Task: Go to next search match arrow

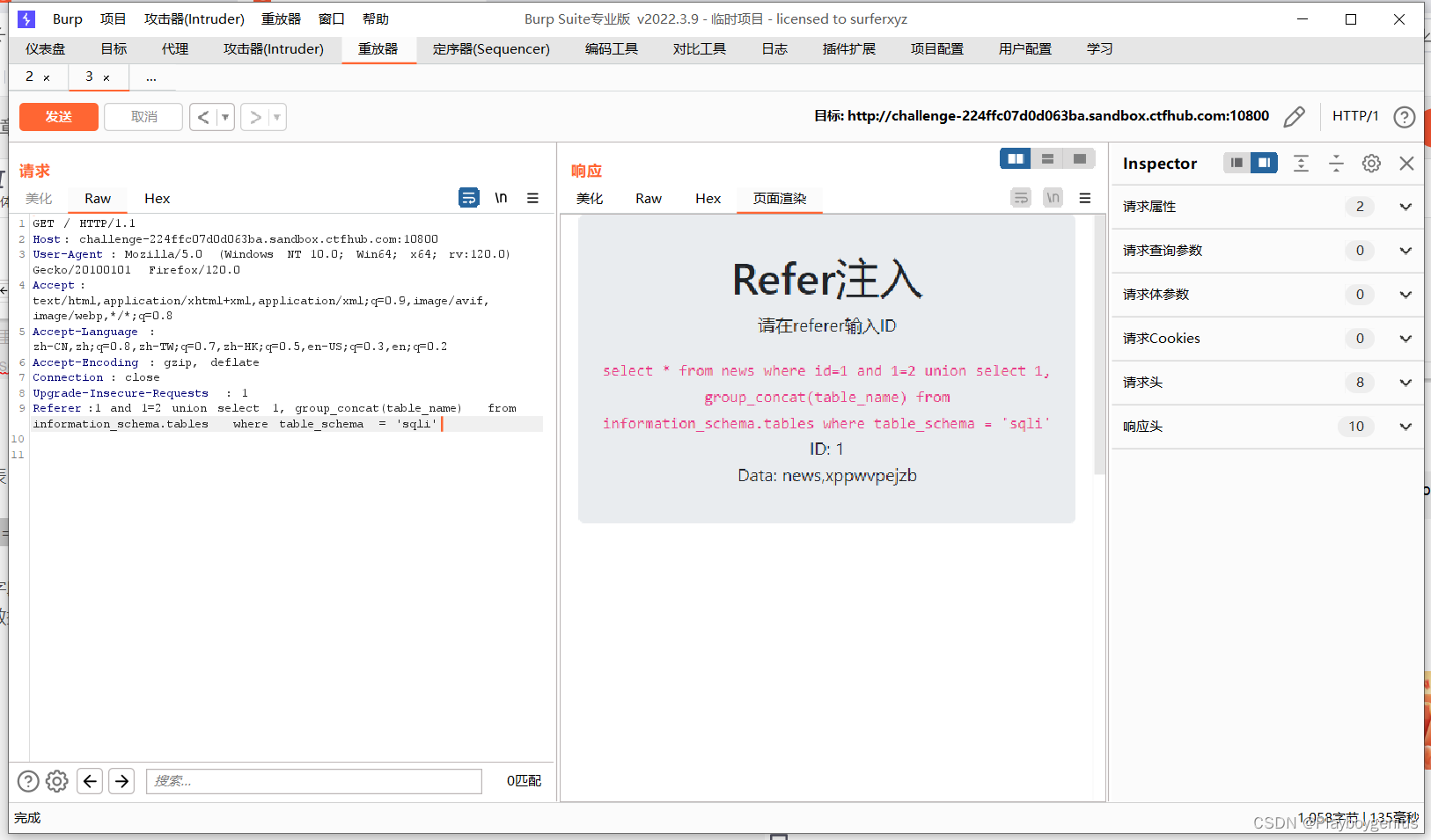Action: point(121,781)
